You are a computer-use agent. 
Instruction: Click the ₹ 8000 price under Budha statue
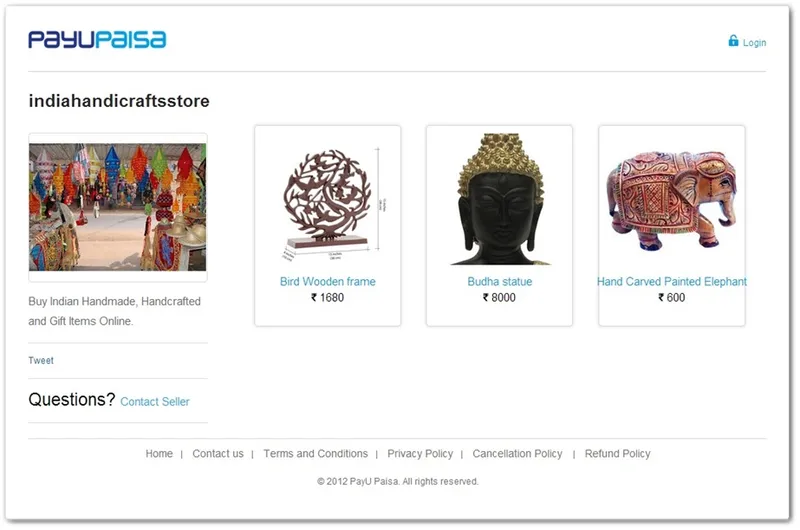tap(499, 297)
